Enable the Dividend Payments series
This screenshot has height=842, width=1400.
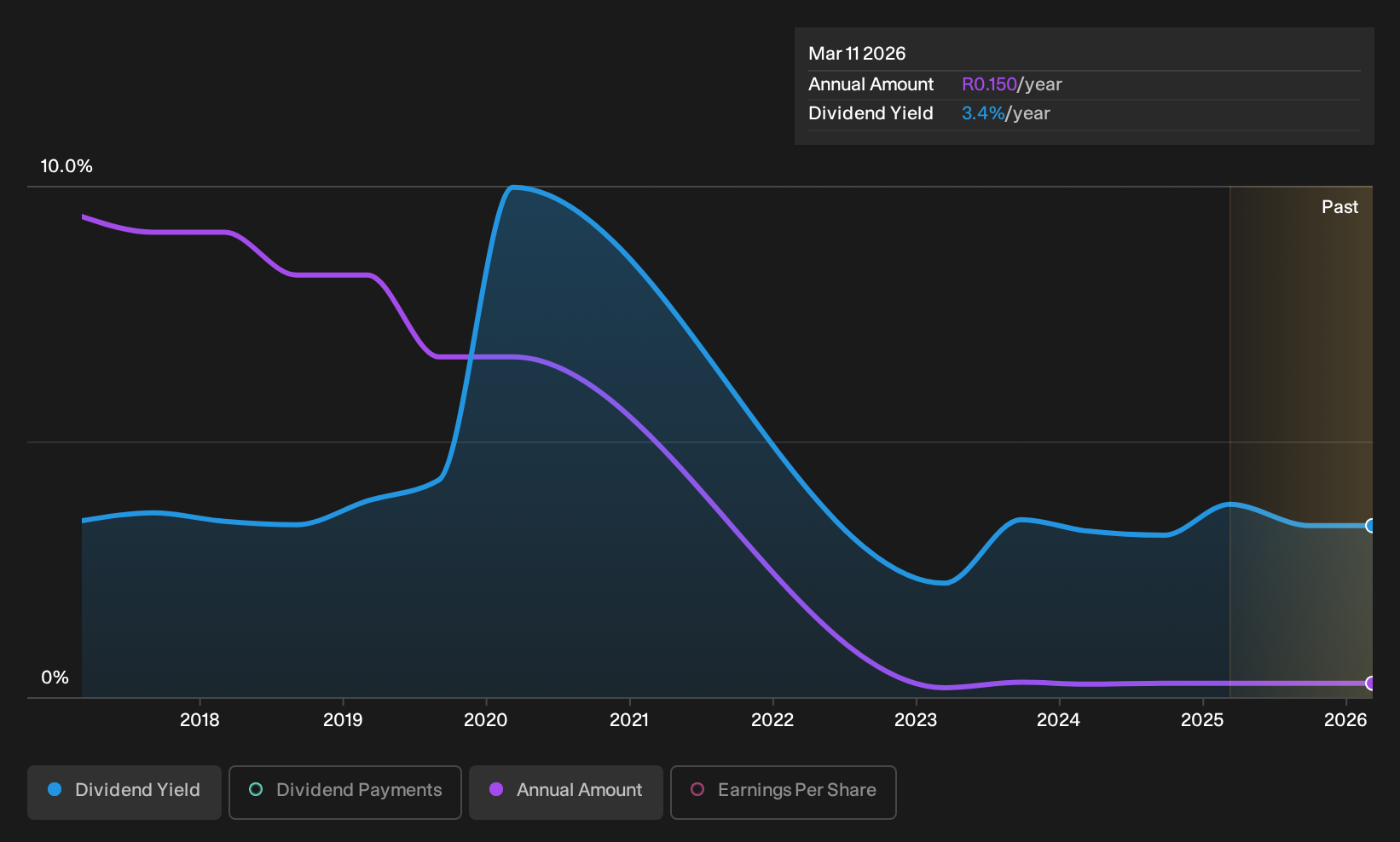pyautogui.click(x=345, y=793)
